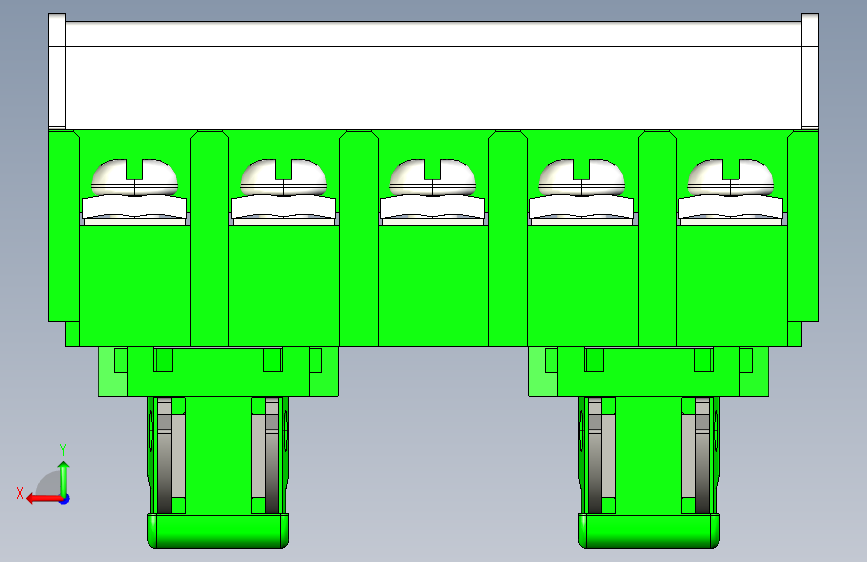The width and height of the screenshot is (867, 562).
Task: Select the right mounting foot's rounded bottom bar
Action: (649, 531)
